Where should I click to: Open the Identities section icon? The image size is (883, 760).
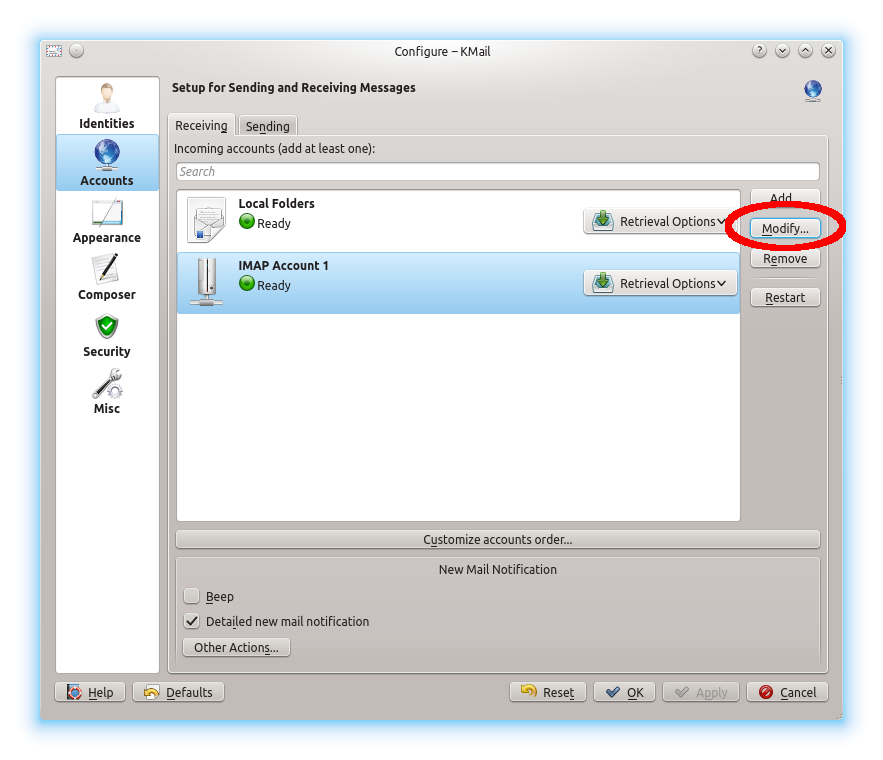[106, 99]
